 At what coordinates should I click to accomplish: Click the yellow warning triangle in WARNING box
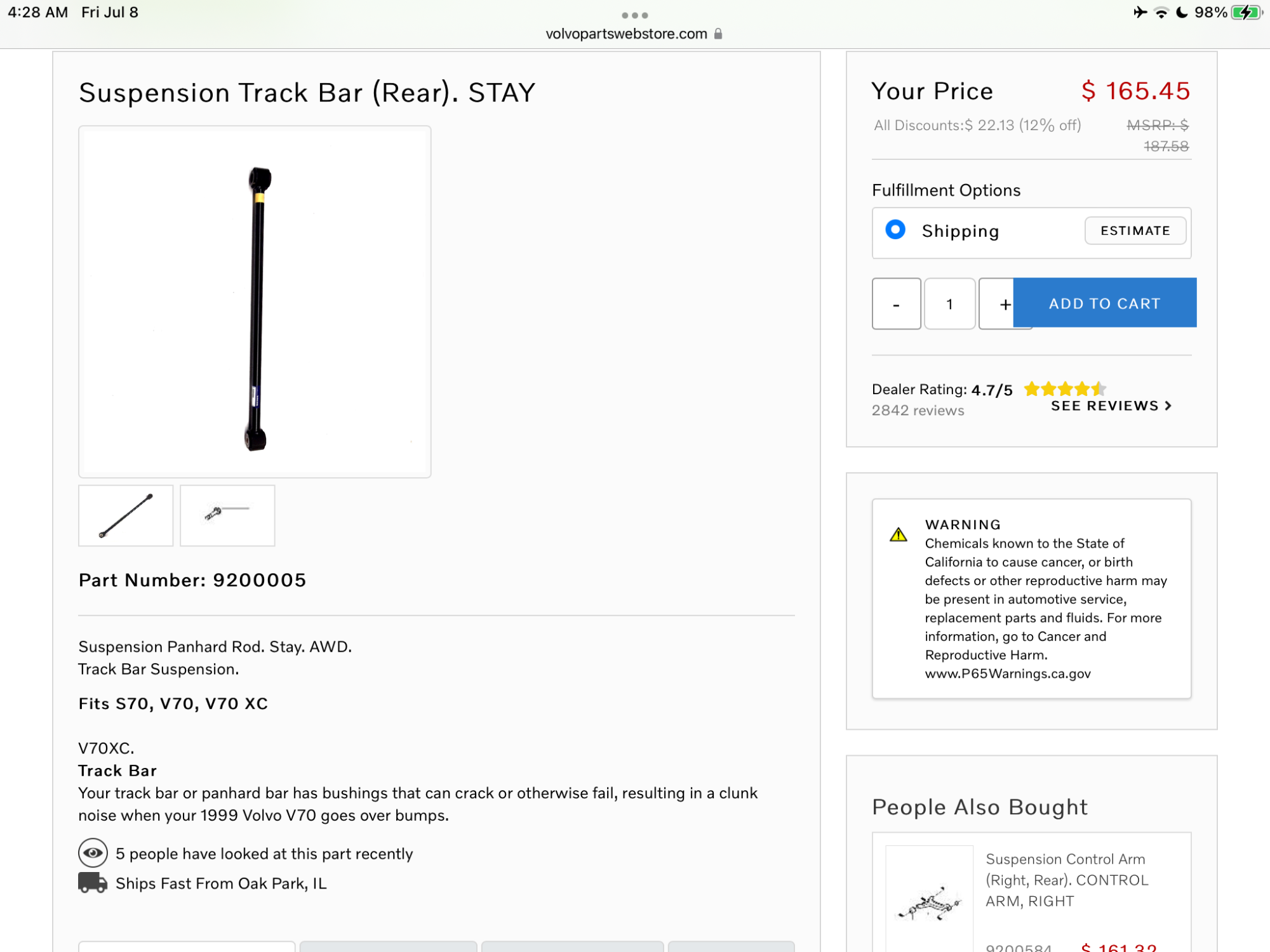pyautogui.click(x=899, y=535)
